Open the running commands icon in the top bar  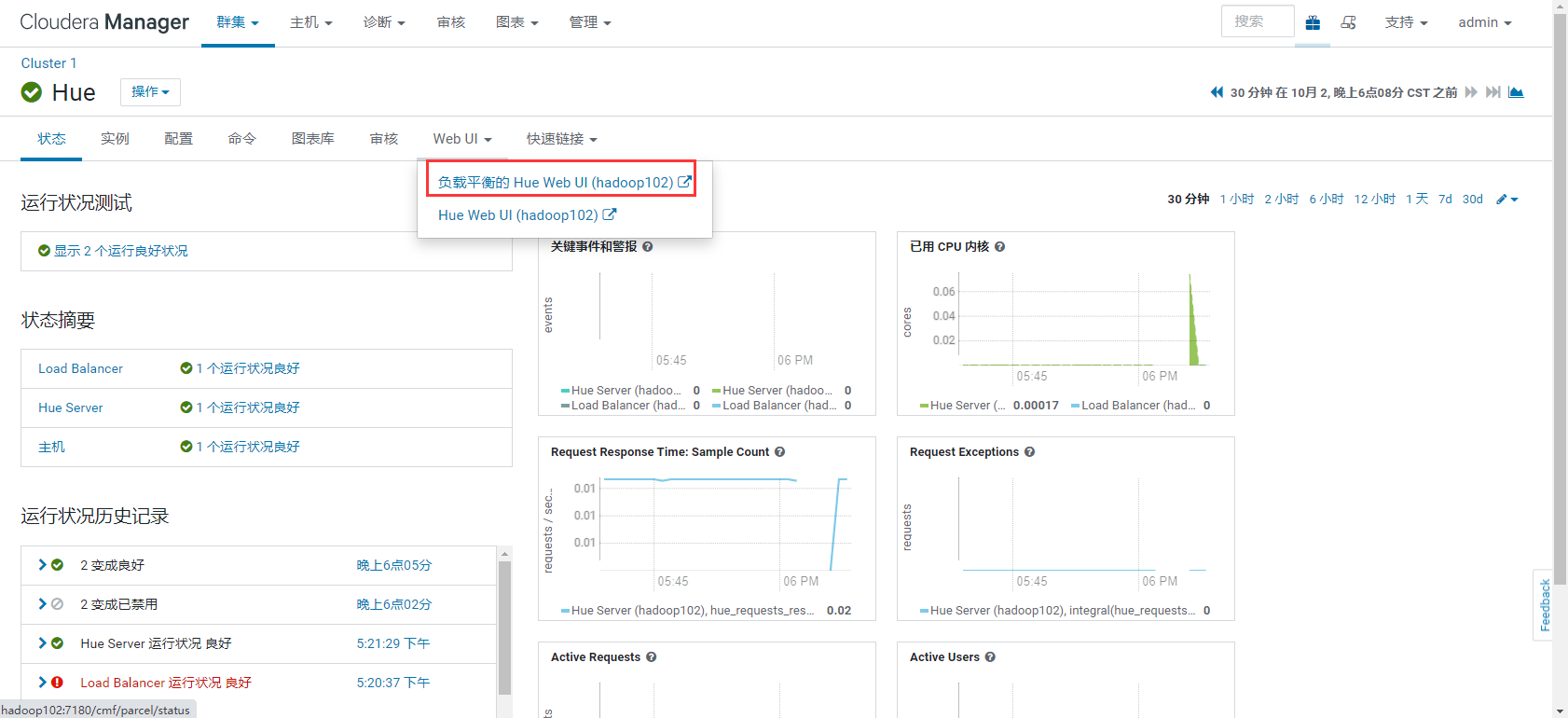(1348, 22)
